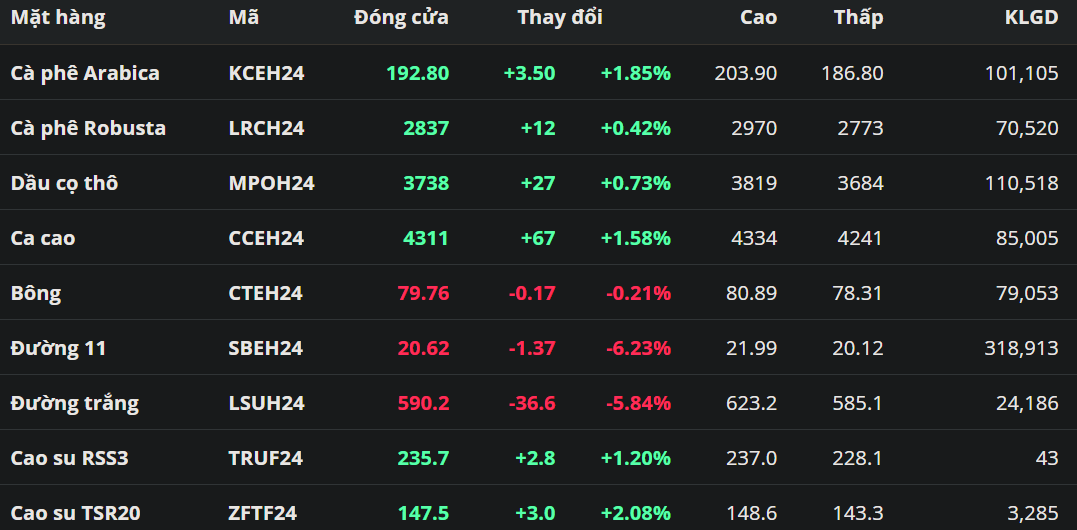
Task: Select the Cà phê Robusta commodity
Action: pos(88,128)
